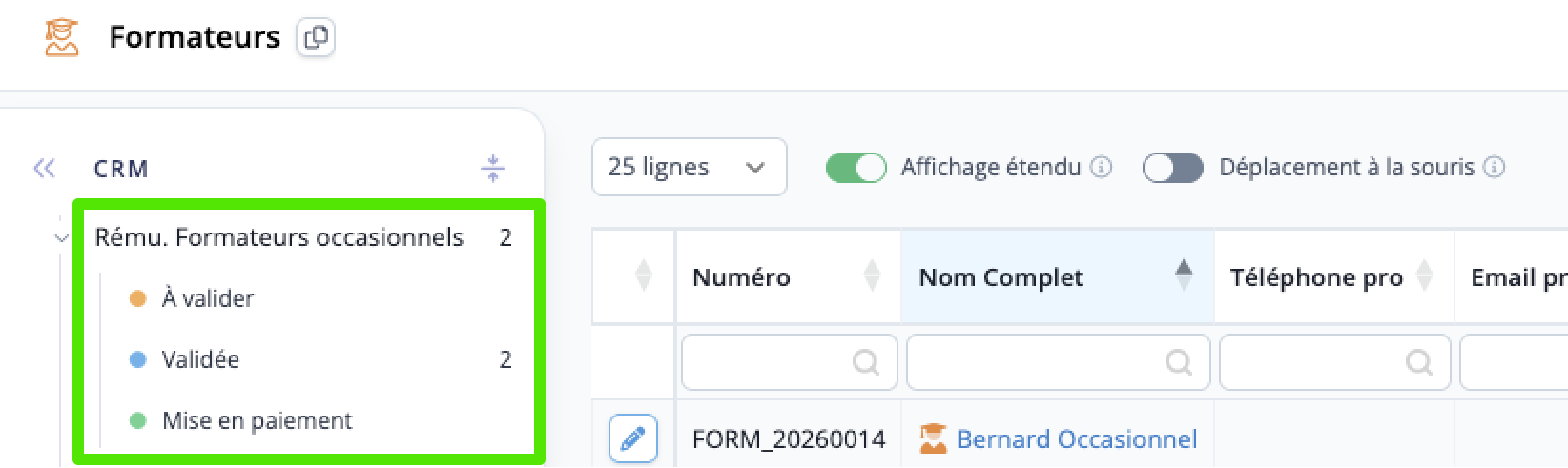Image resolution: width=1568 pixels, height=468 pixels.
Task: Open Bernard Occasionnel trainer link
Action: [x=1077, y=438]
